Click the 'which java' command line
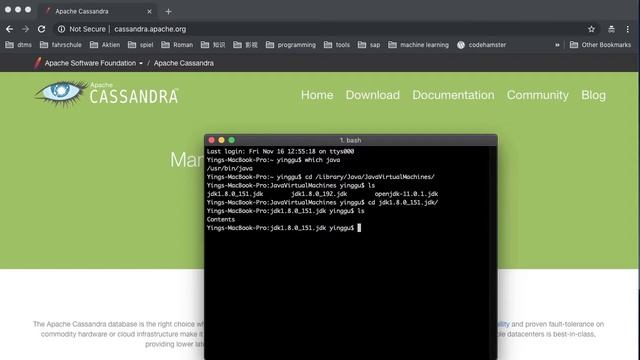Viewport: 640px width, 360px height. click(273, 160)
